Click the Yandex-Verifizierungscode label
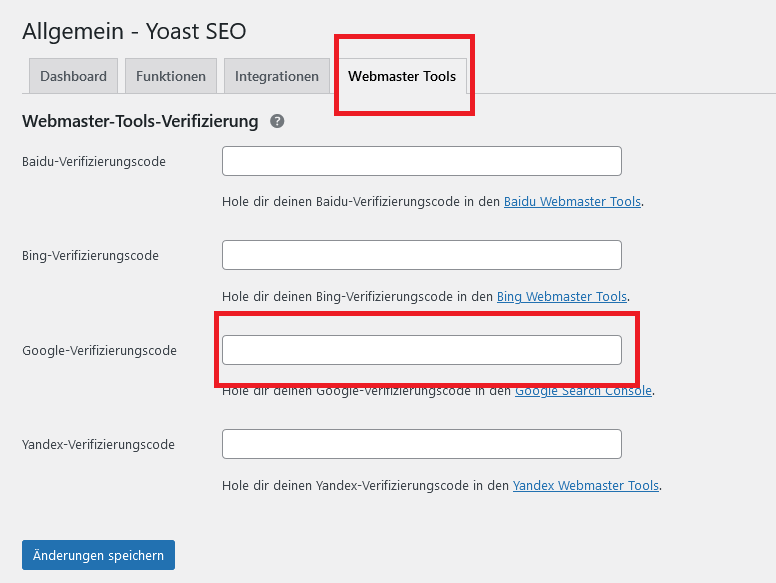The image size is (776, 583). (x=98, y=444)
